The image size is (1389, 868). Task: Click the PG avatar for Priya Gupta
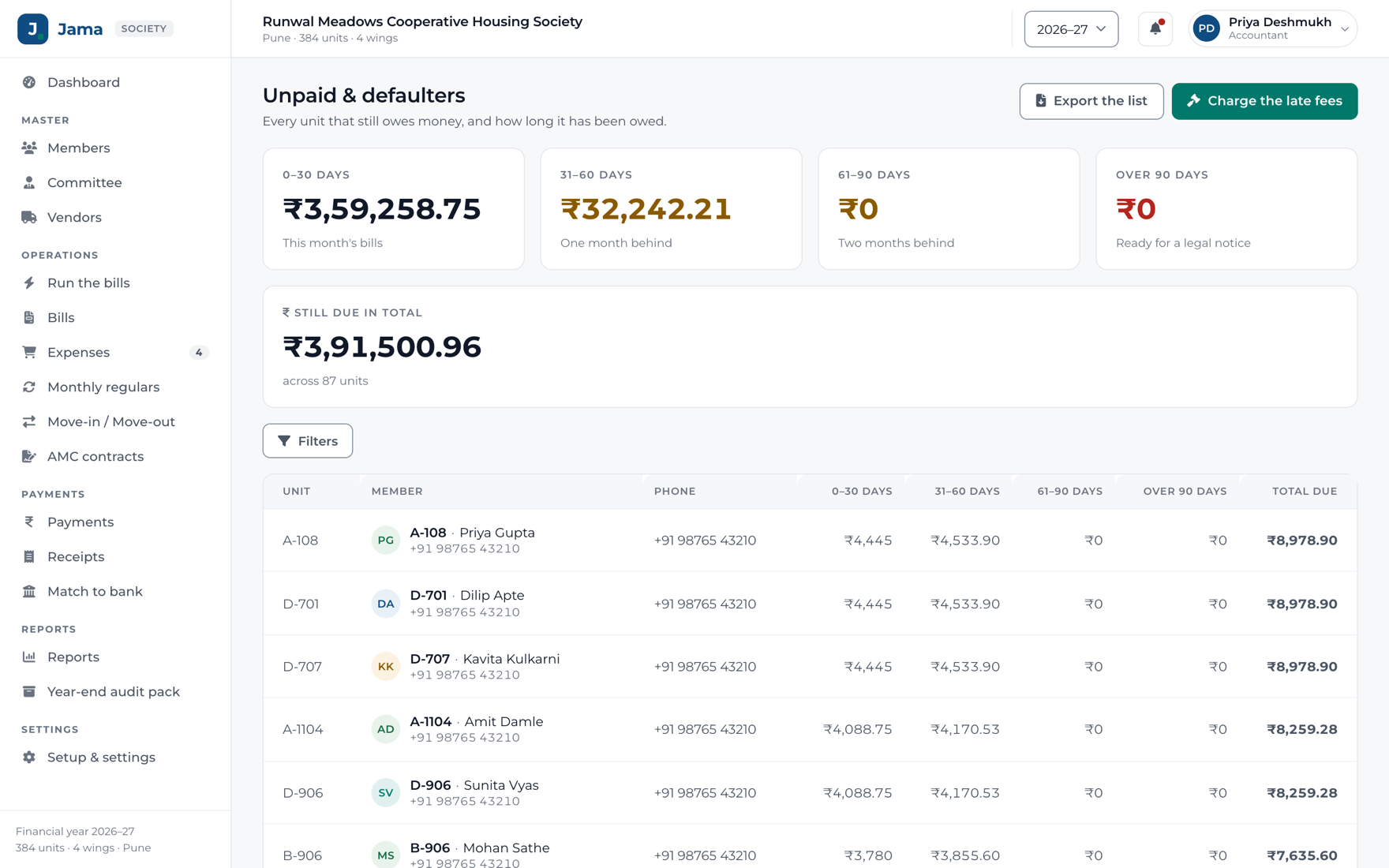coord(385,541)
